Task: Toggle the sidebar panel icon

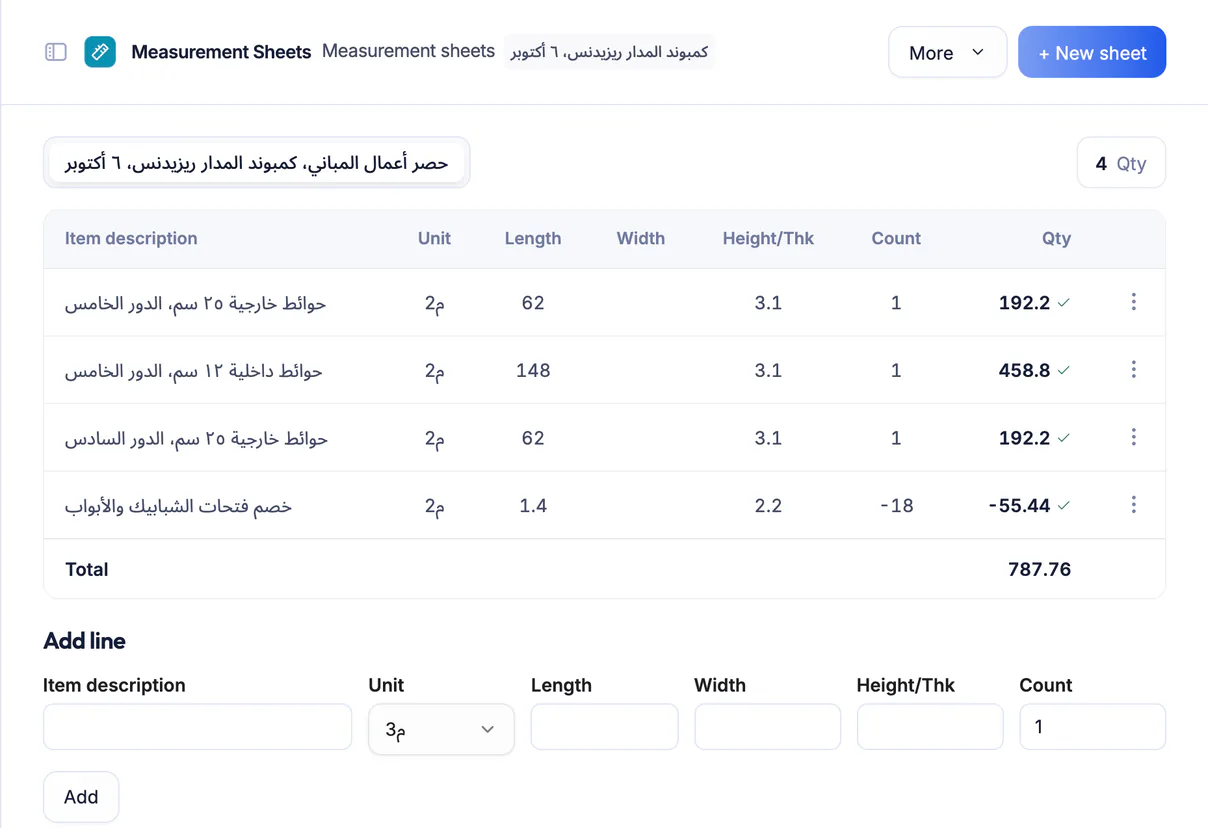Action: click(x=56, y=52)
